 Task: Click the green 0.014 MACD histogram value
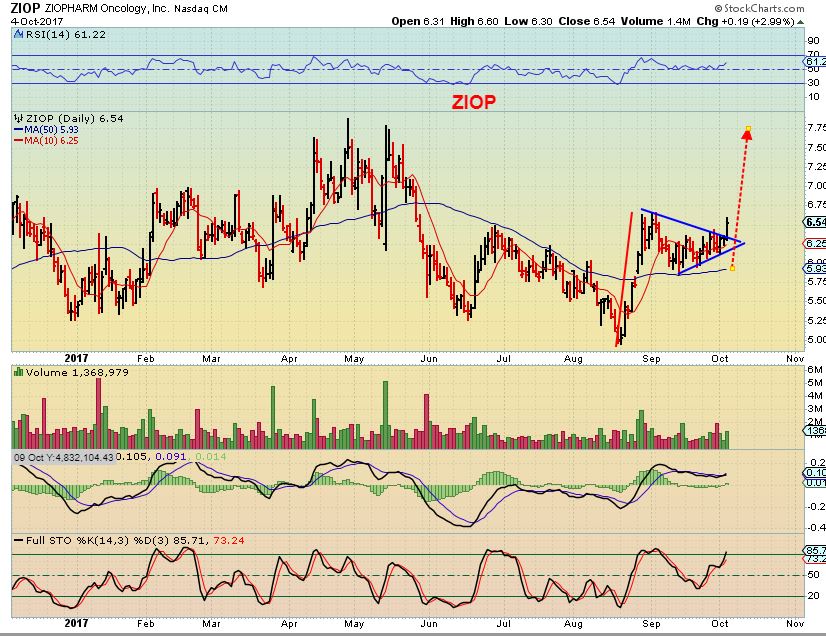[x=210, y=457]
